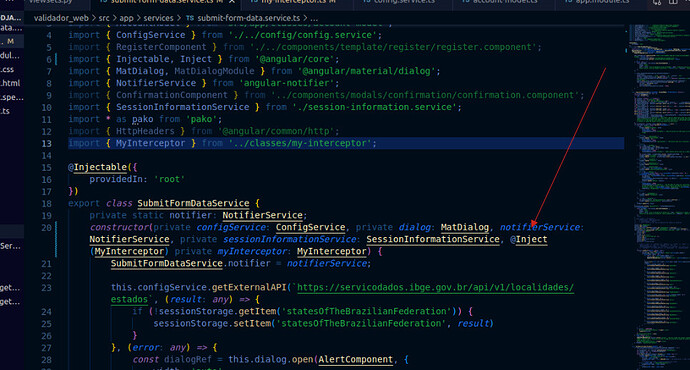The width and height of the screenshot is (690, 370).
Task: Switch to the config.service.ts editor tab
Action: coord(403,2)
